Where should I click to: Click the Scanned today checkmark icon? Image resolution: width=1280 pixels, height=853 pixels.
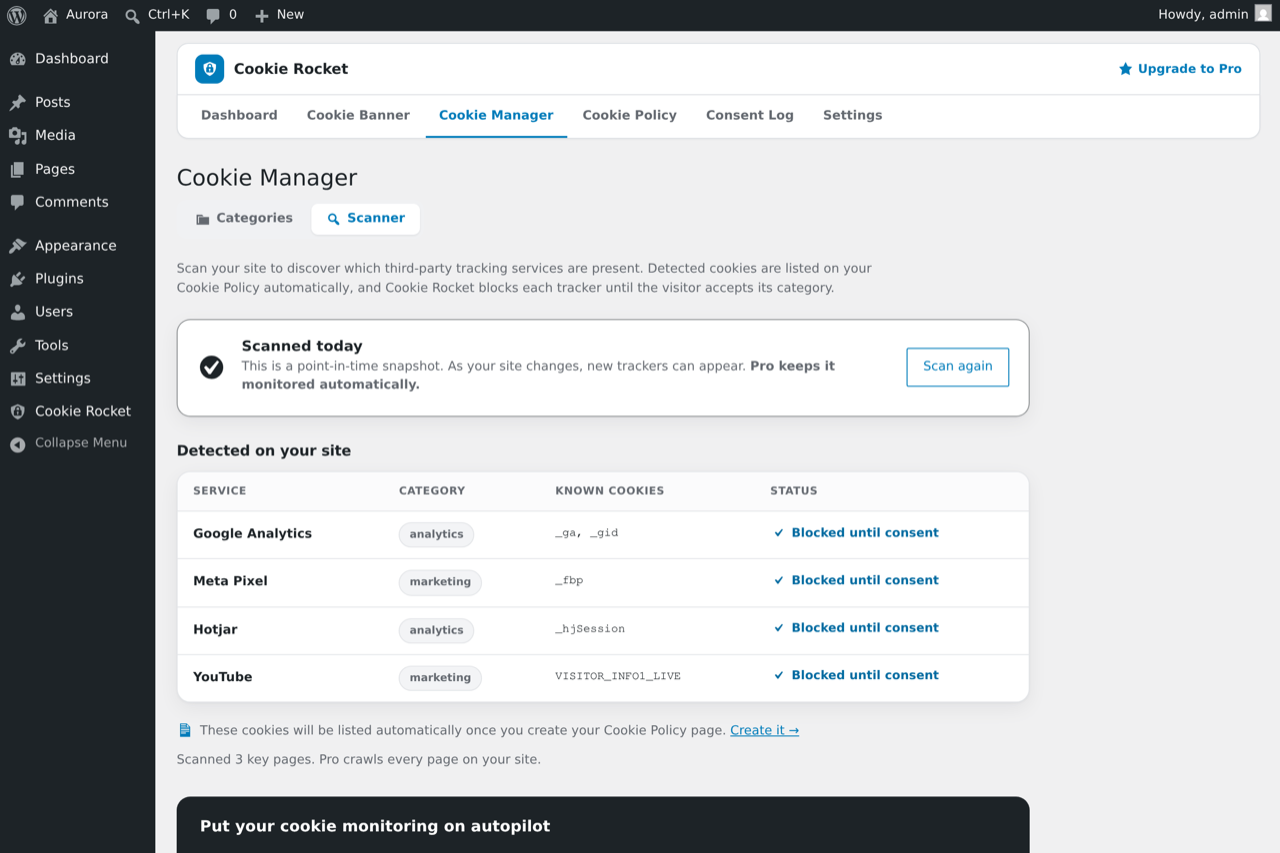(x=211, y=368)
